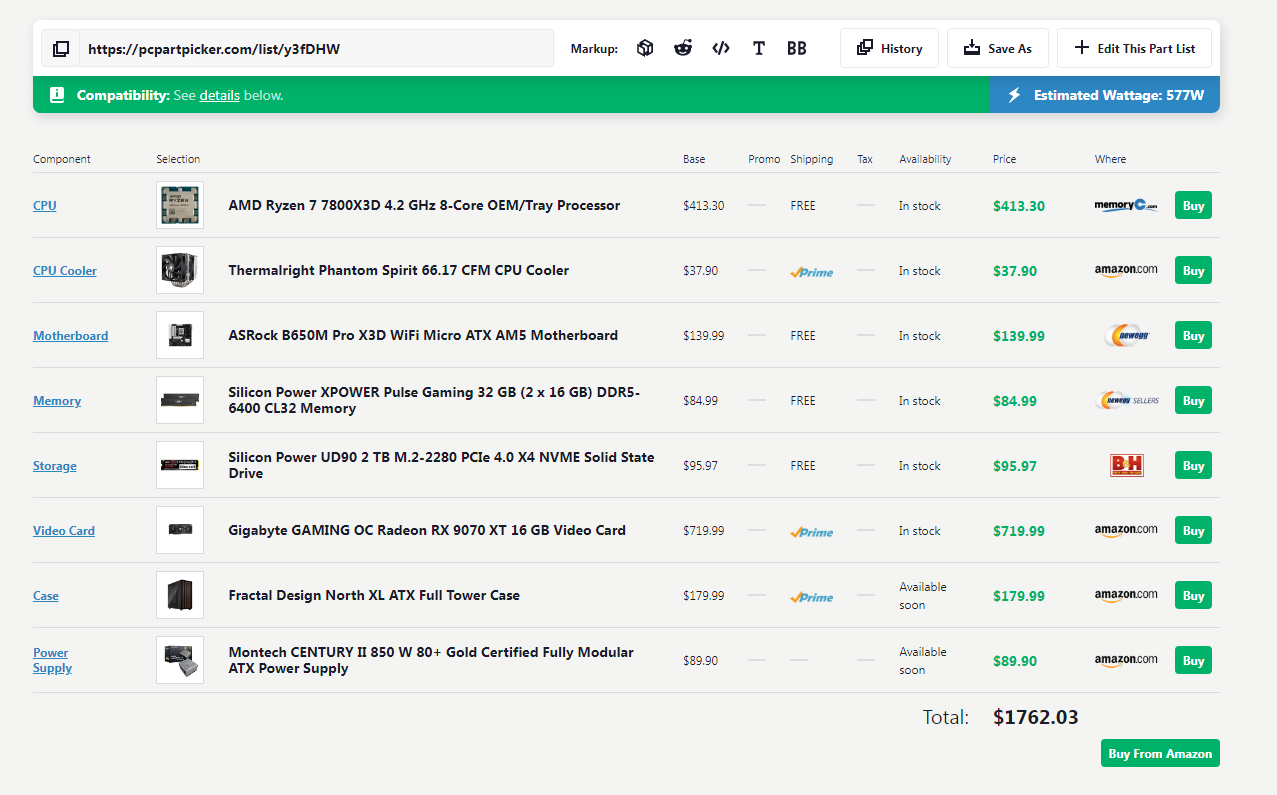This screenshot has width=1277, height=795.
Task: Buy the CPU from MemoryC
Action: [1193, 205]
